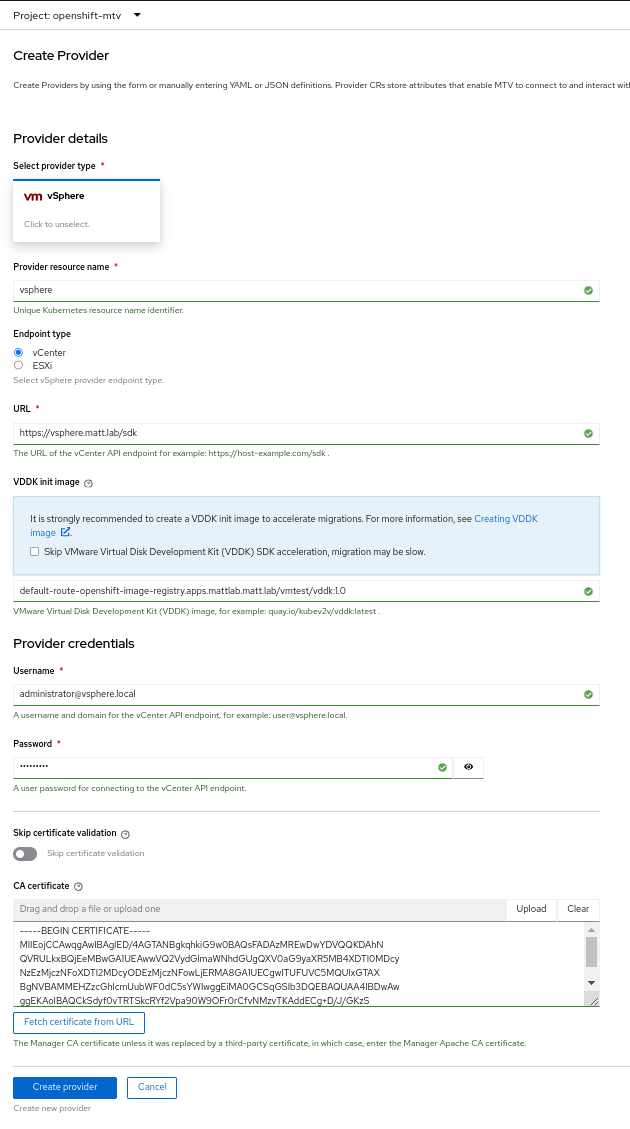Screen dimensions: 630x1129
Task: Click the green check icon in the URL field
Action: point(588,433)
